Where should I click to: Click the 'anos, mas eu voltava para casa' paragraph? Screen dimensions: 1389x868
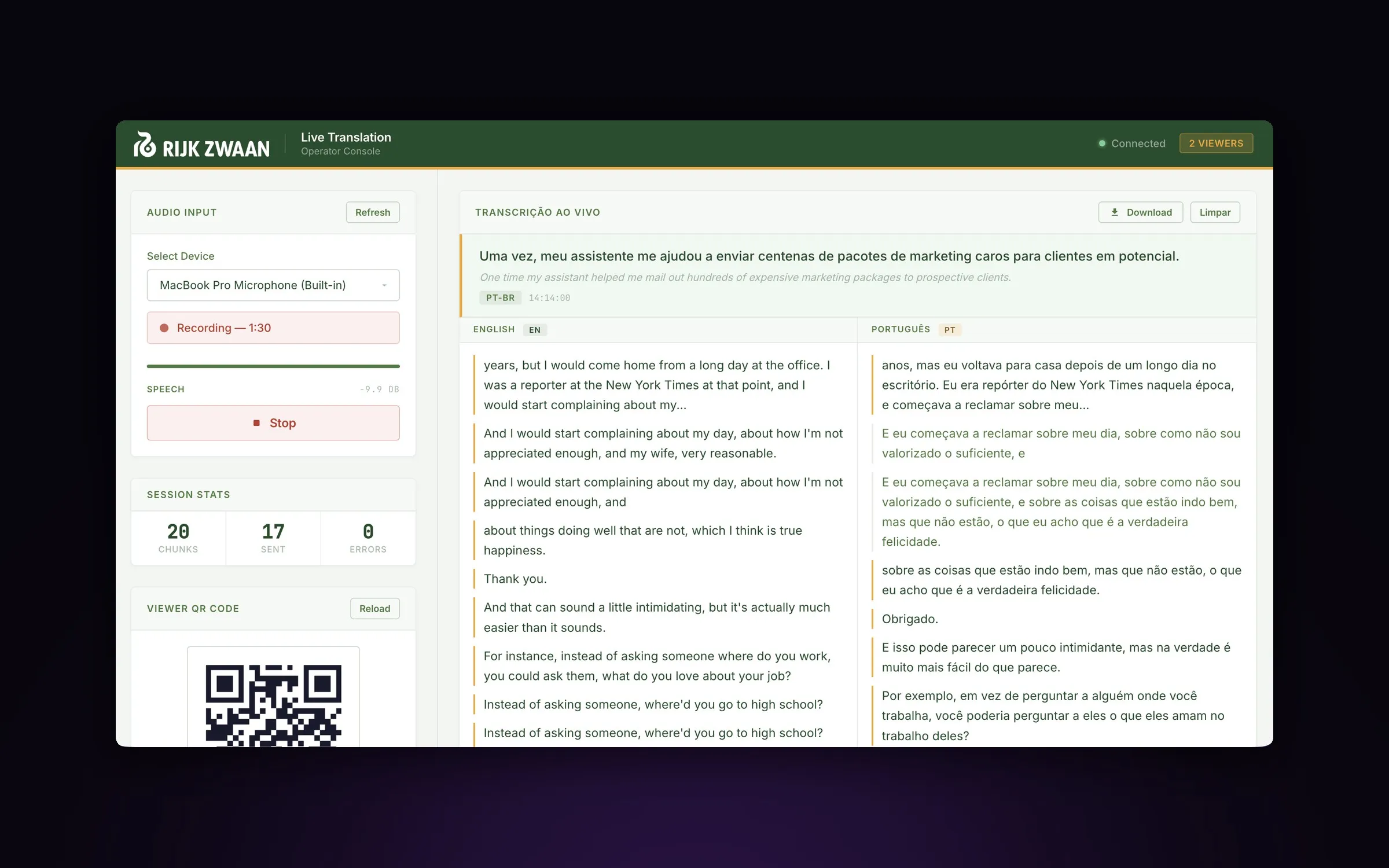(1058, 385)
